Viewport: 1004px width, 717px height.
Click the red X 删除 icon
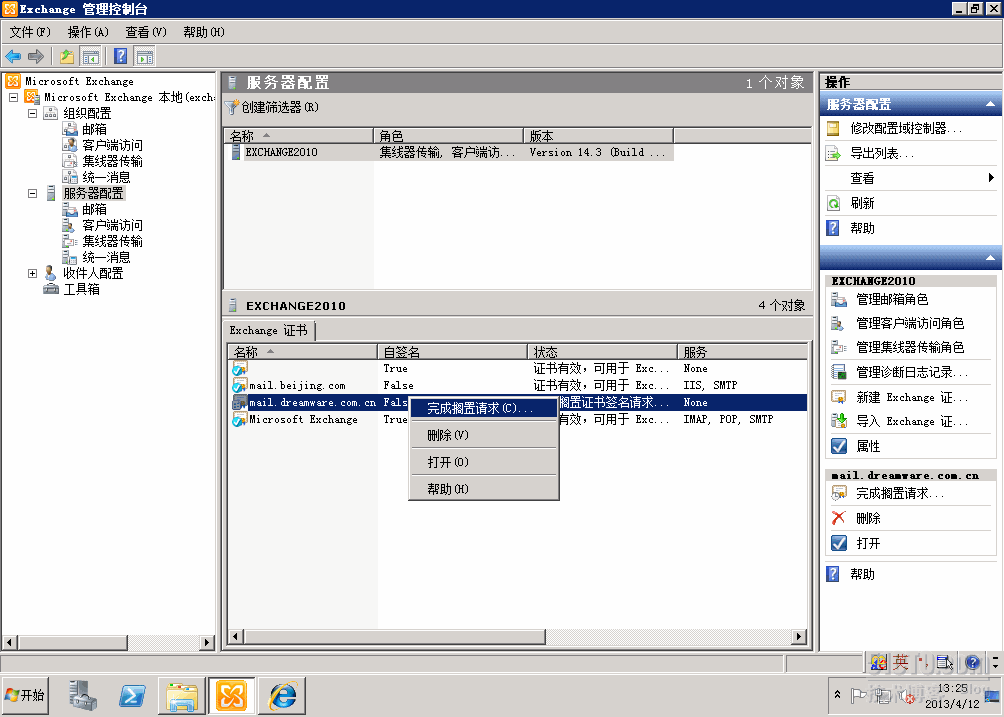click(839, 518)
